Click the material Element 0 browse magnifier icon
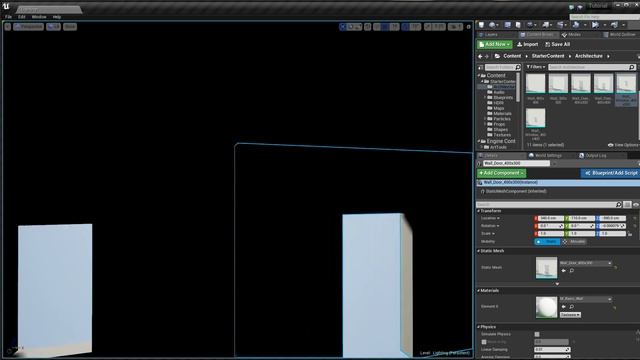 click(x=572, y=307)
